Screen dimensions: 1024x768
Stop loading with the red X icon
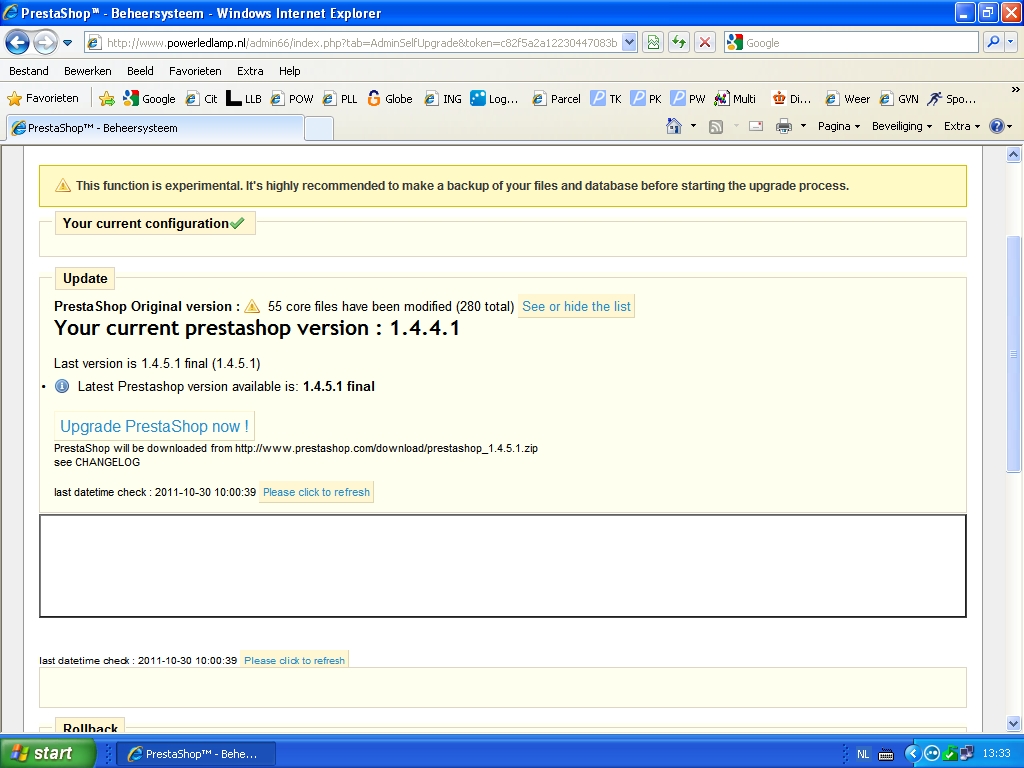click(x=705, y=43)
